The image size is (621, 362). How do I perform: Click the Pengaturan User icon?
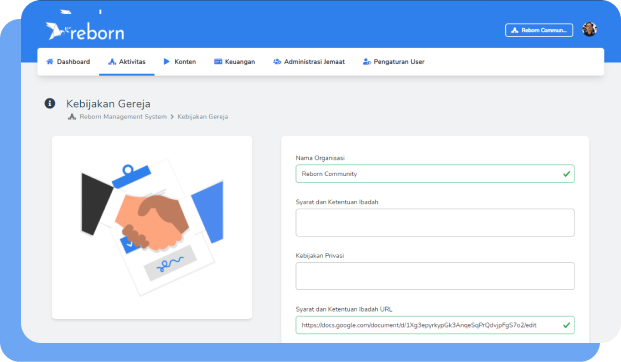coord(367,62)
